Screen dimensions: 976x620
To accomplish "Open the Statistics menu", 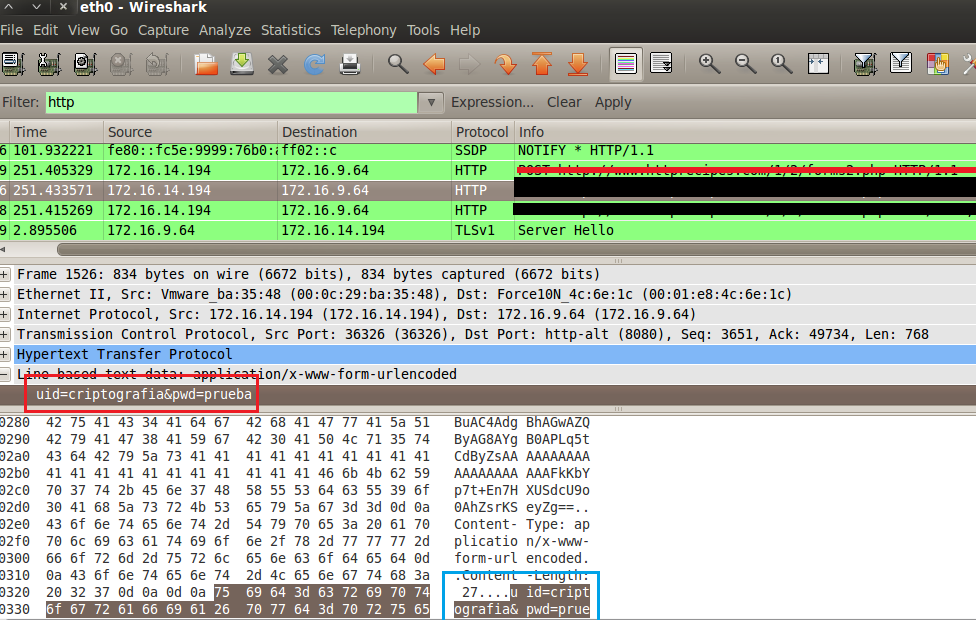I will [x=291, y=30].
